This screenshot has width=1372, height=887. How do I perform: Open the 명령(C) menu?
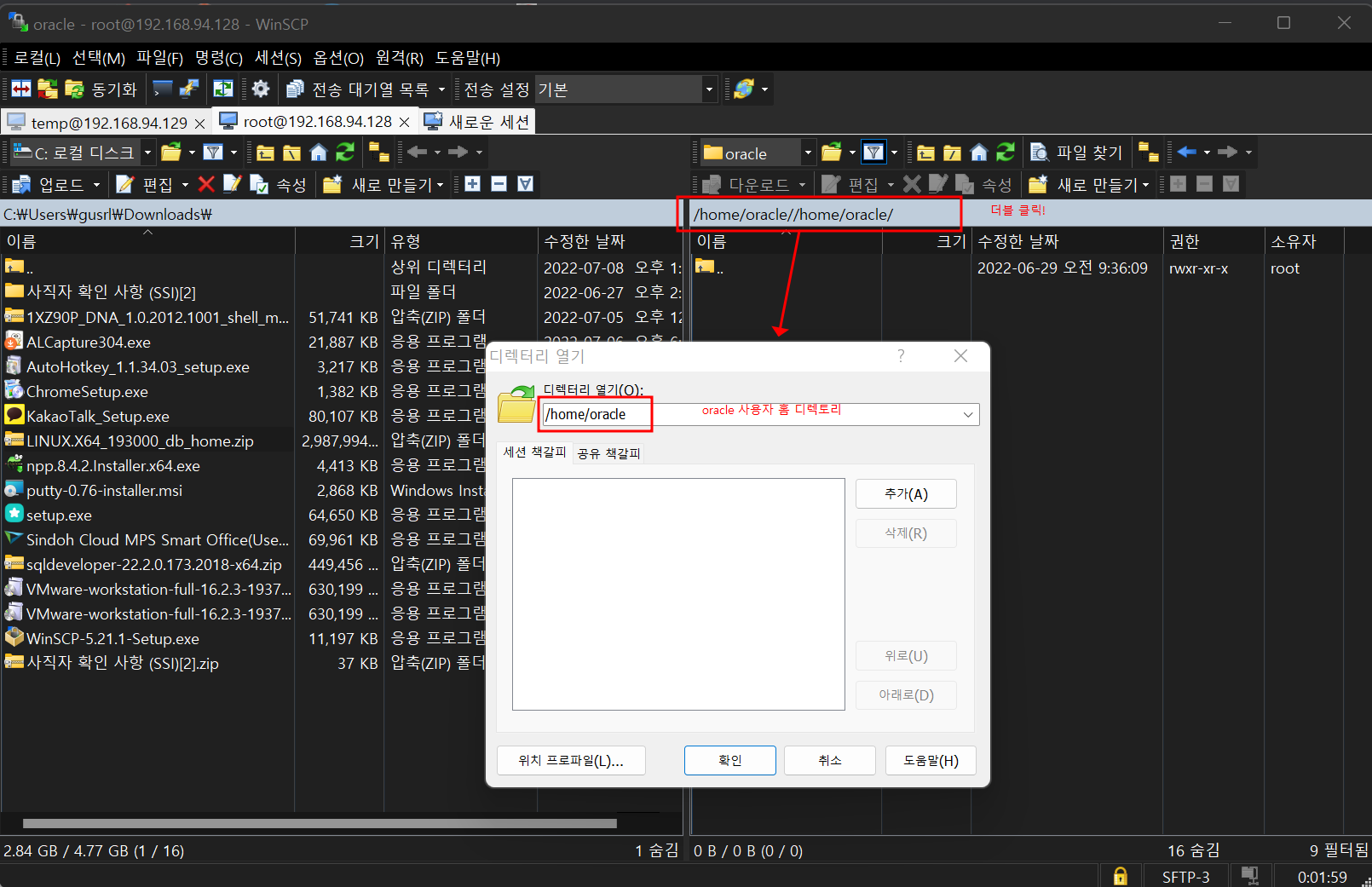219,58
